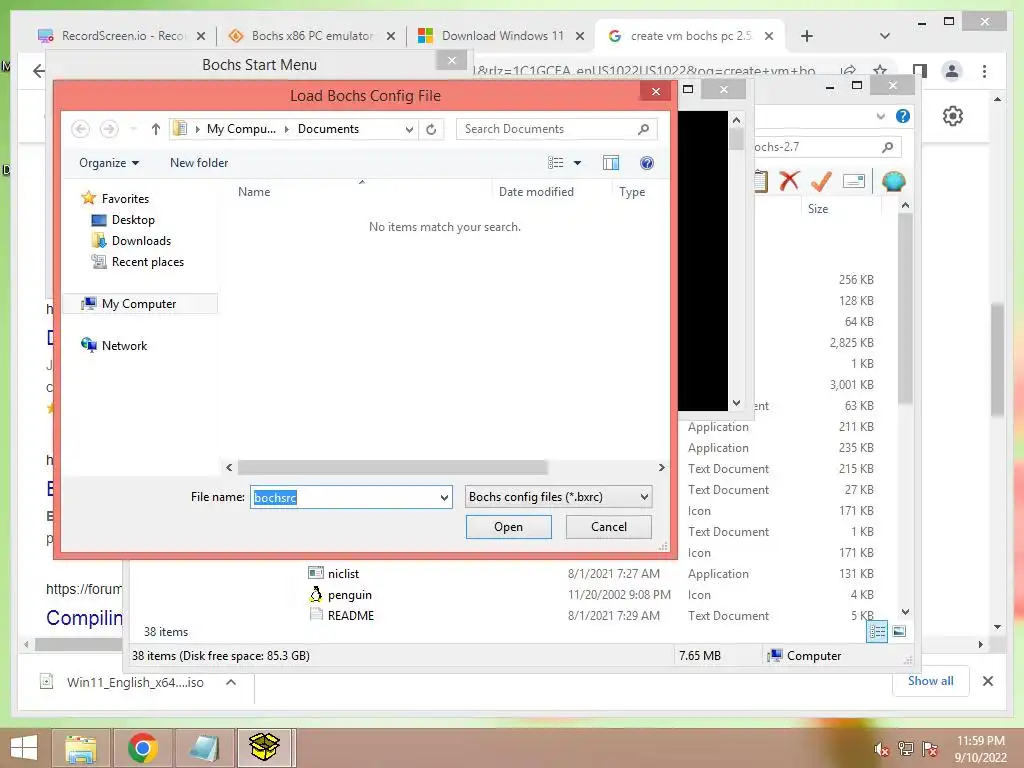Image resolution: width=1024 pixels, height=768 pixels.
Task: Click the Open button
Action: (x=509, y=527)
